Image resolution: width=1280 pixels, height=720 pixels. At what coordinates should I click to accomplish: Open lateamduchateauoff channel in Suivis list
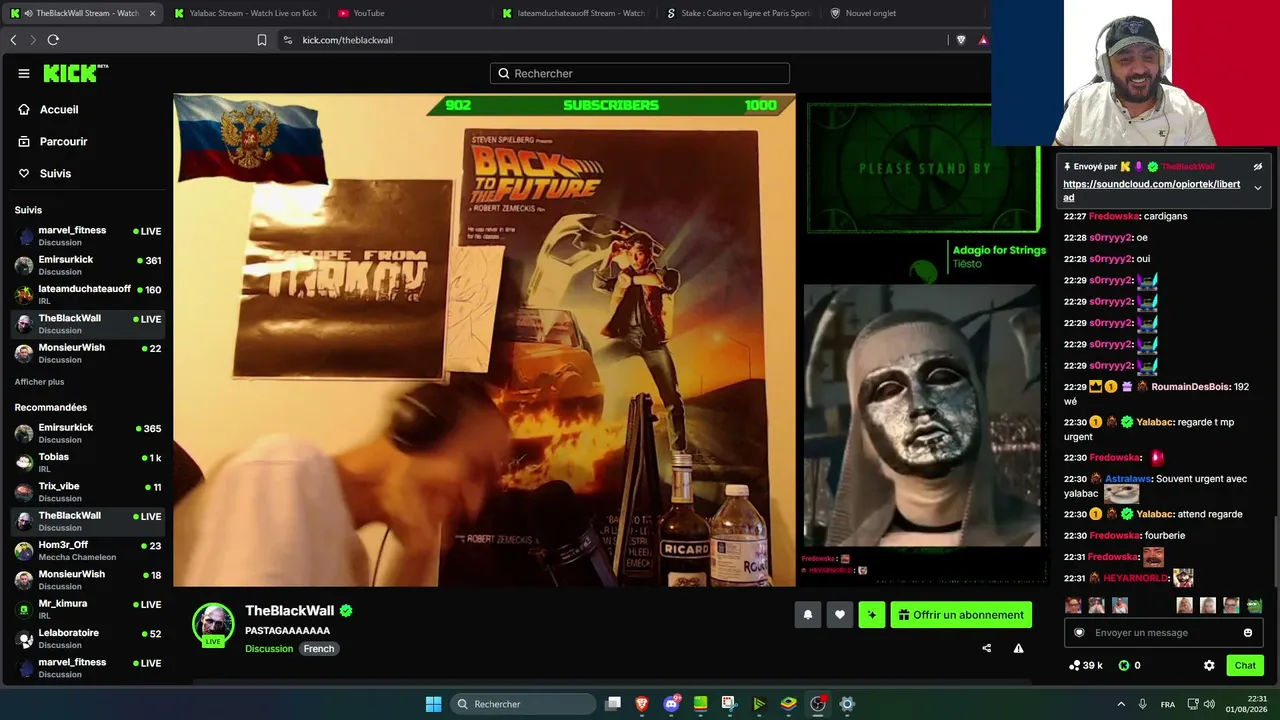coord(88,294)
